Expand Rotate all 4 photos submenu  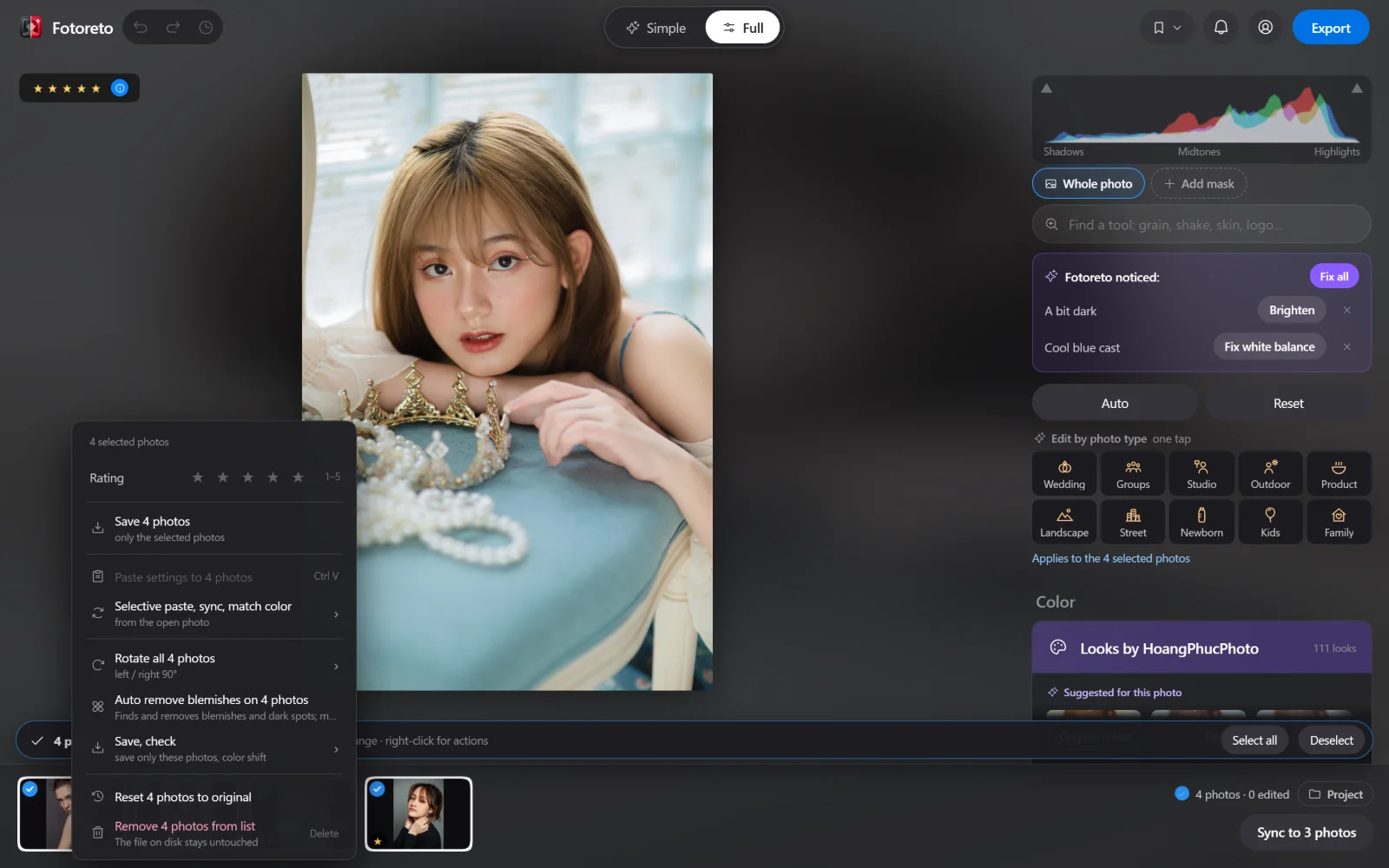pyautogui.click(x=214, y=666)
